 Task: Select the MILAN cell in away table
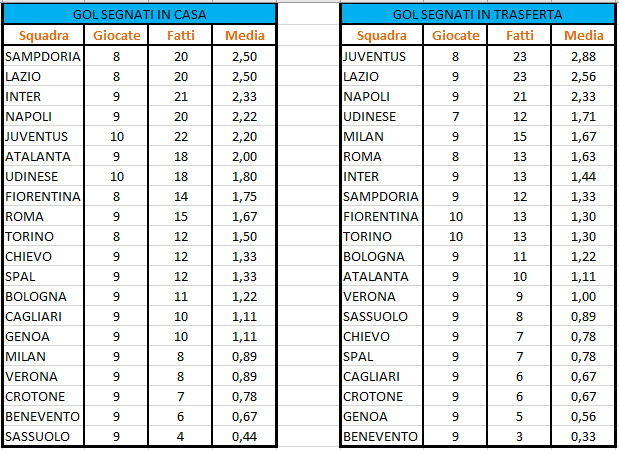pyautogui.click(x=382, y=137)
